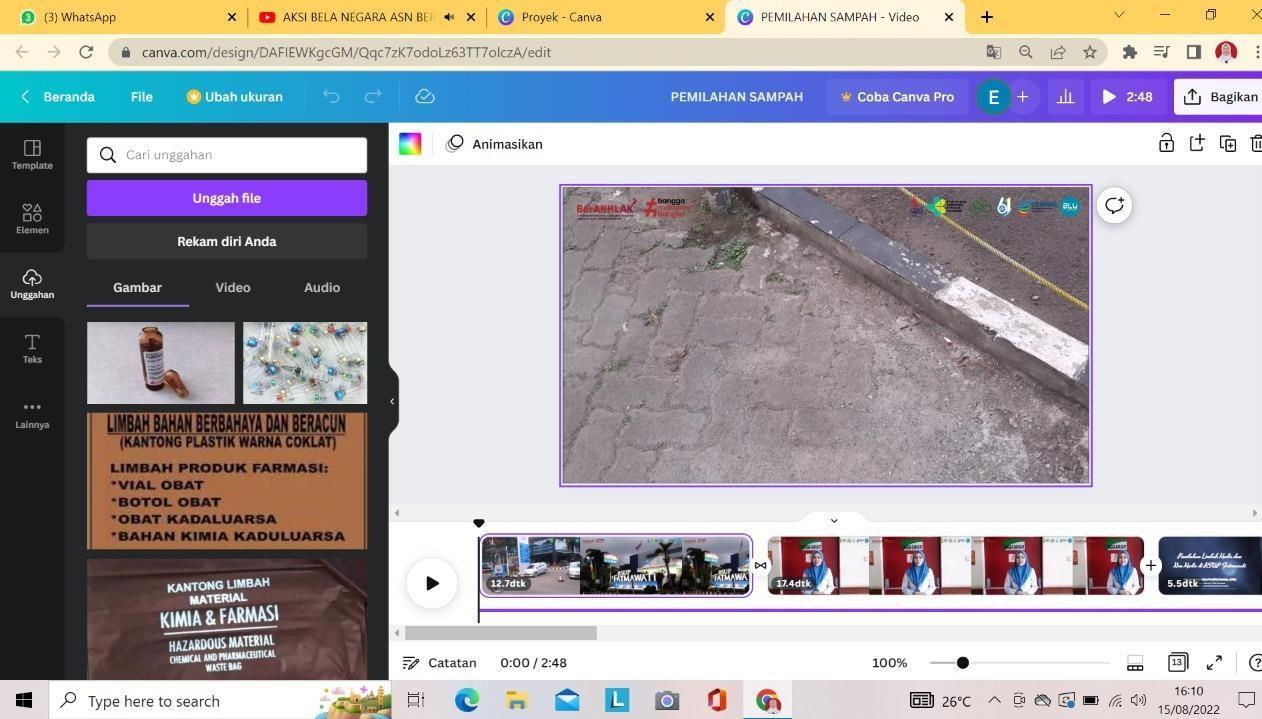Click the taskbar search box
This screenshot has width=1262, height=719.
[x=219, y=701]
